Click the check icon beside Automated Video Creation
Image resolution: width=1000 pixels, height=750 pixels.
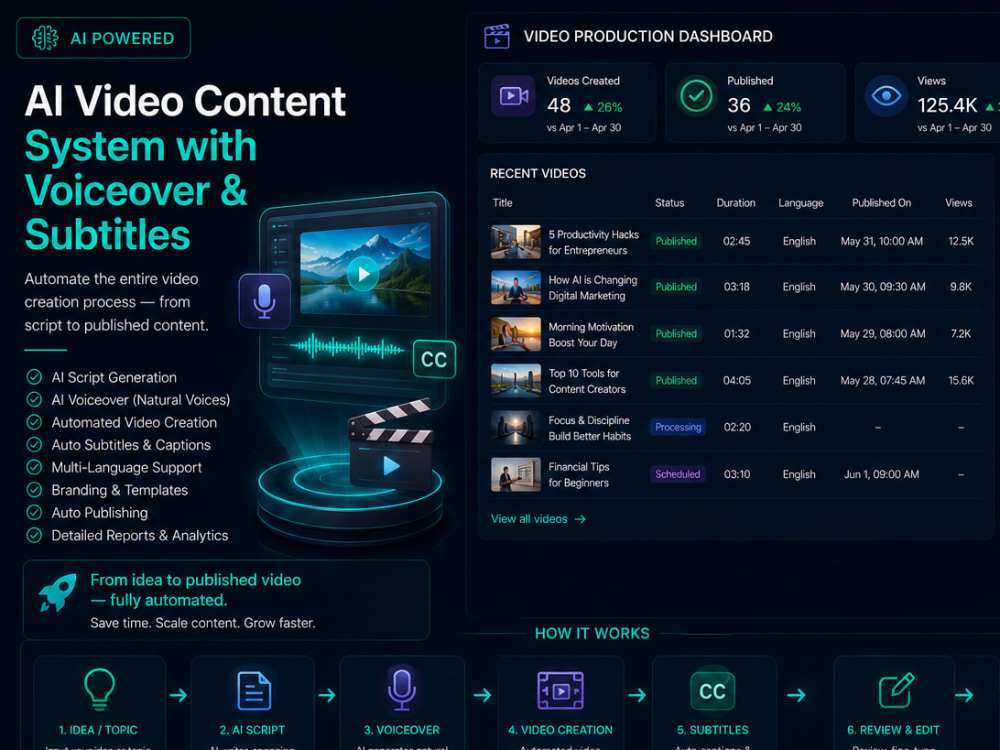click(x=34, y=422)
